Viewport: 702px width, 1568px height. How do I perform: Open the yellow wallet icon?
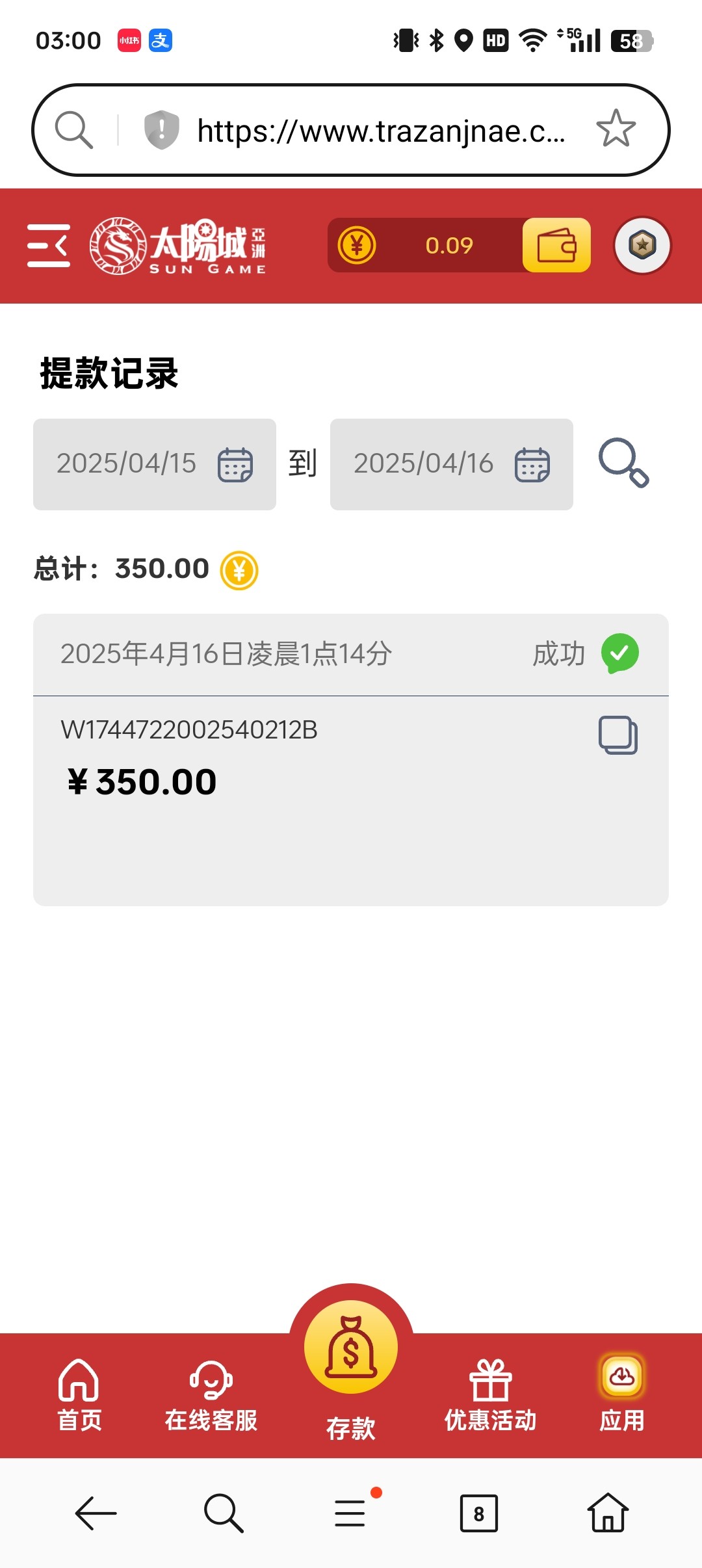[556, 245]
